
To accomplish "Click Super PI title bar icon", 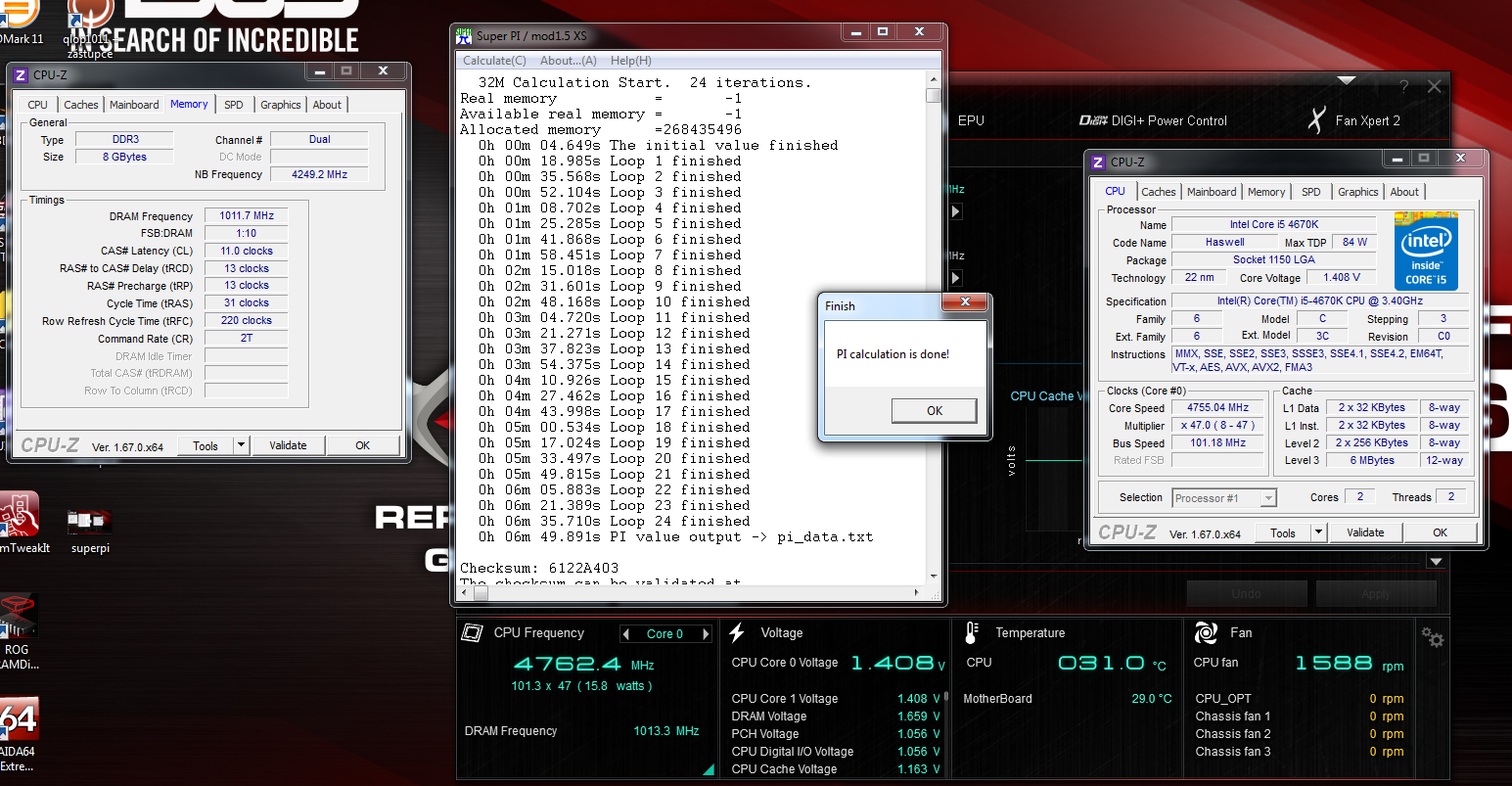I will point(464,35).
